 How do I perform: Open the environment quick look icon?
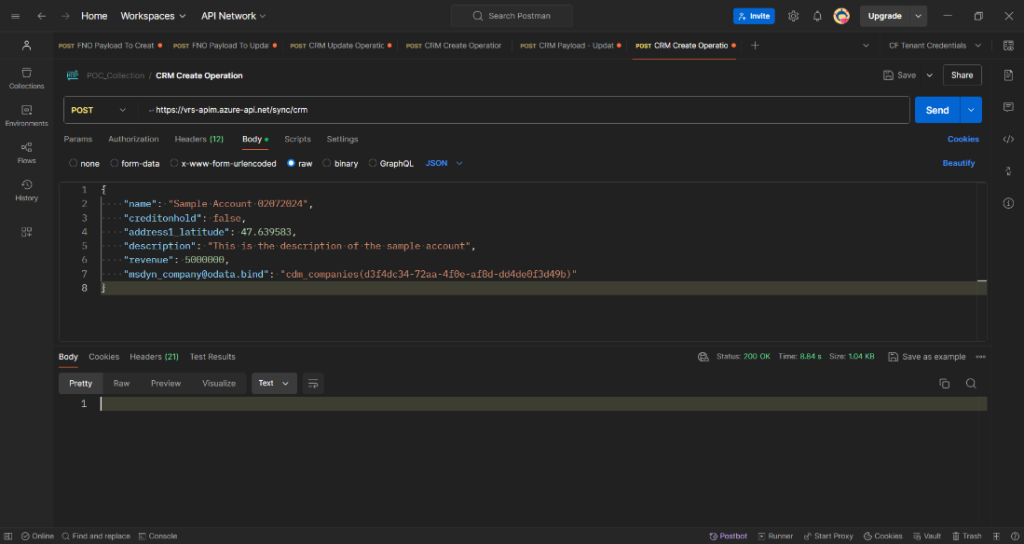coord(1008,45)
